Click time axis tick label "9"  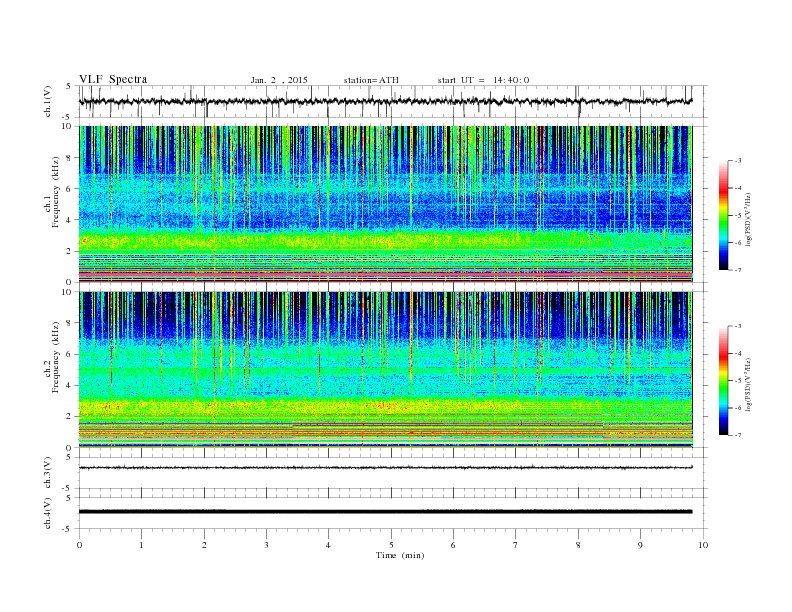click(640, 545)
